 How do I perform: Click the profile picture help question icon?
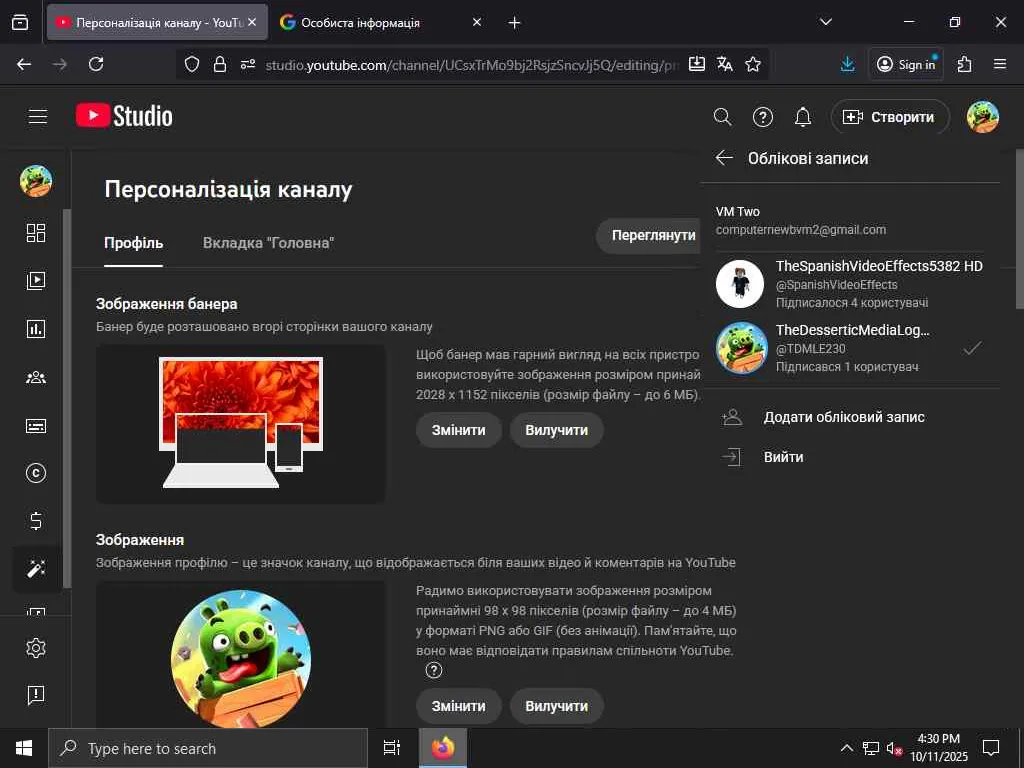click(x=434, y=670)
